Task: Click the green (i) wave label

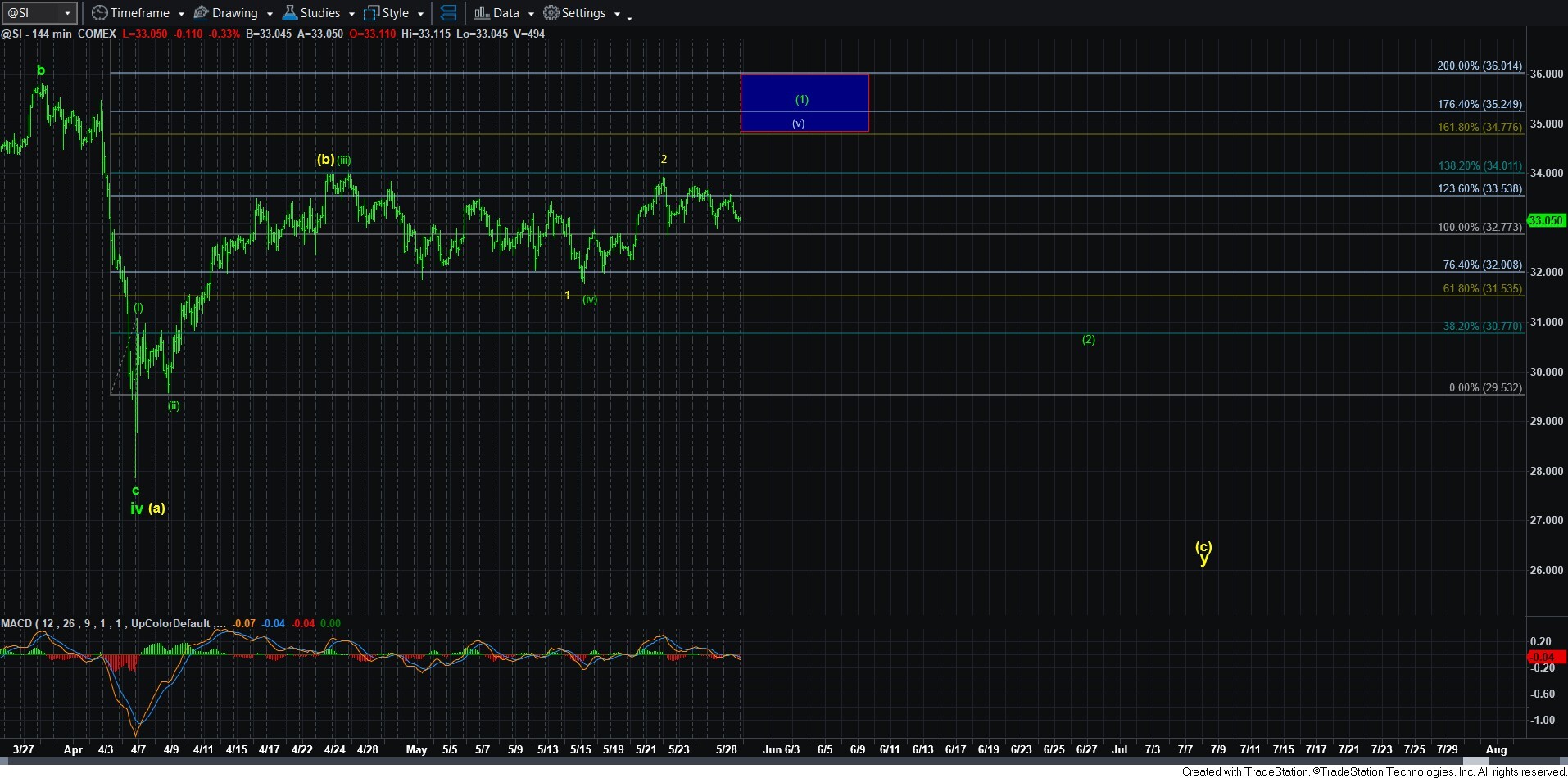Action: [x=138, y=308]
